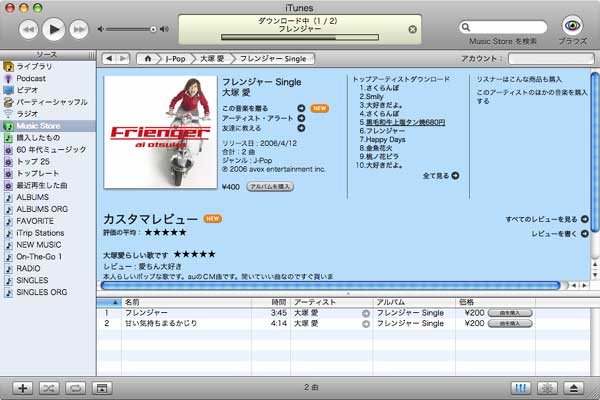This screenshot has width=600, height=400.
Task: Click the download progress bar
Action: pos(300,38)
